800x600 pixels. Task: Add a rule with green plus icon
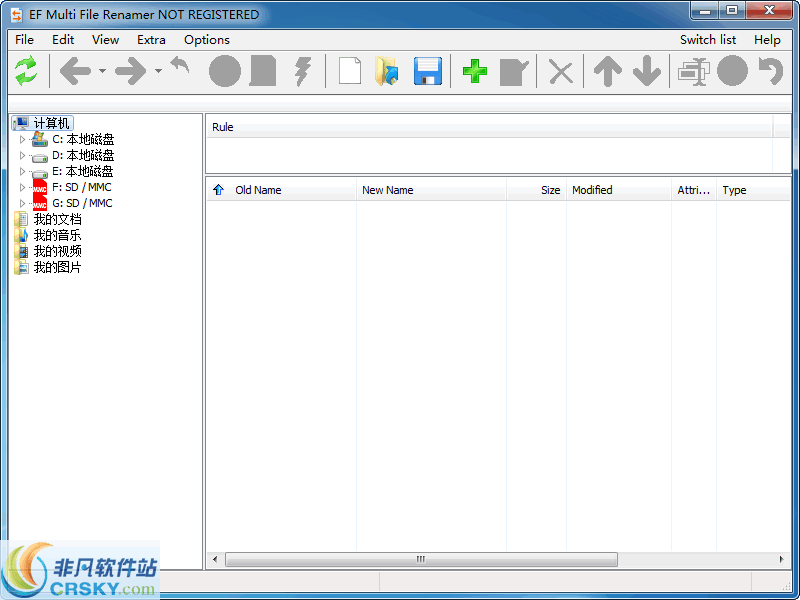(474, 71)
